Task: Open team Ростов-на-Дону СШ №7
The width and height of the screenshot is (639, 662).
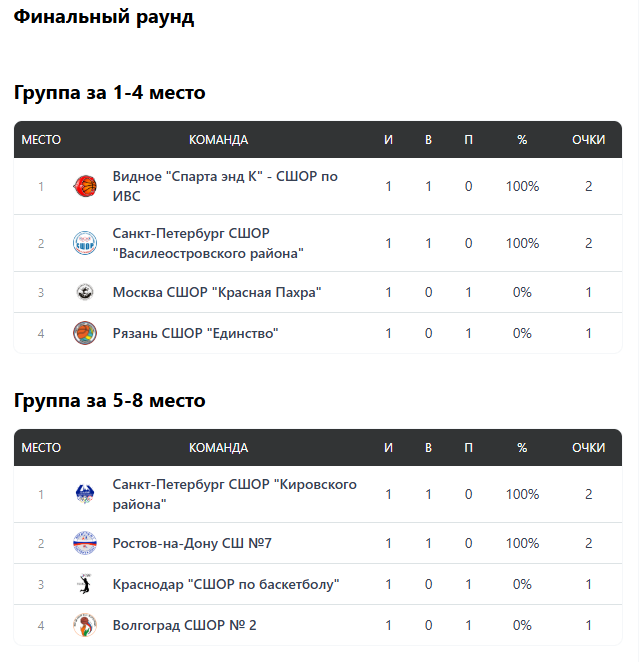Action: pyautogui.click(x=192, y=543)
